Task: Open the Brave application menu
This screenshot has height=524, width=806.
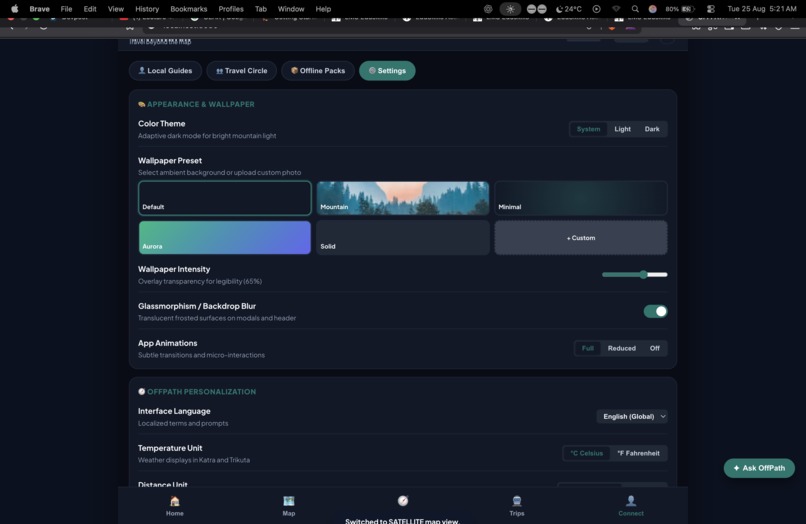Action: point(40,9)
